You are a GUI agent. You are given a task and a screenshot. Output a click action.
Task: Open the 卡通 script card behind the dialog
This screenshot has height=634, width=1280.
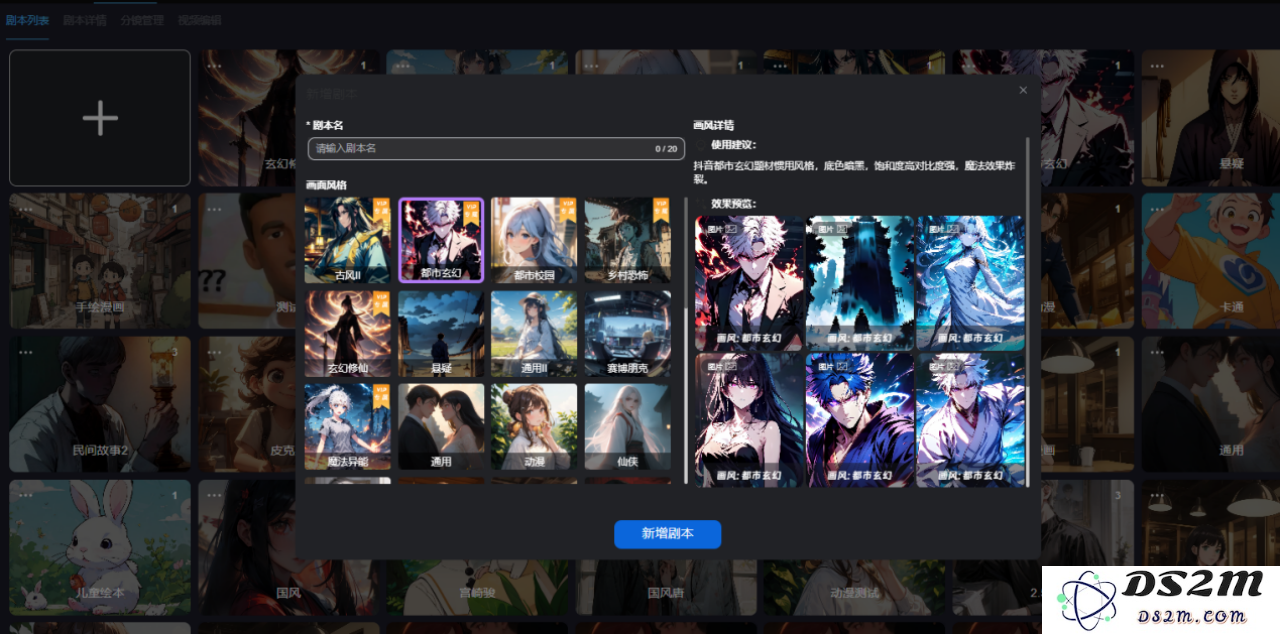tap(1231, 261)
